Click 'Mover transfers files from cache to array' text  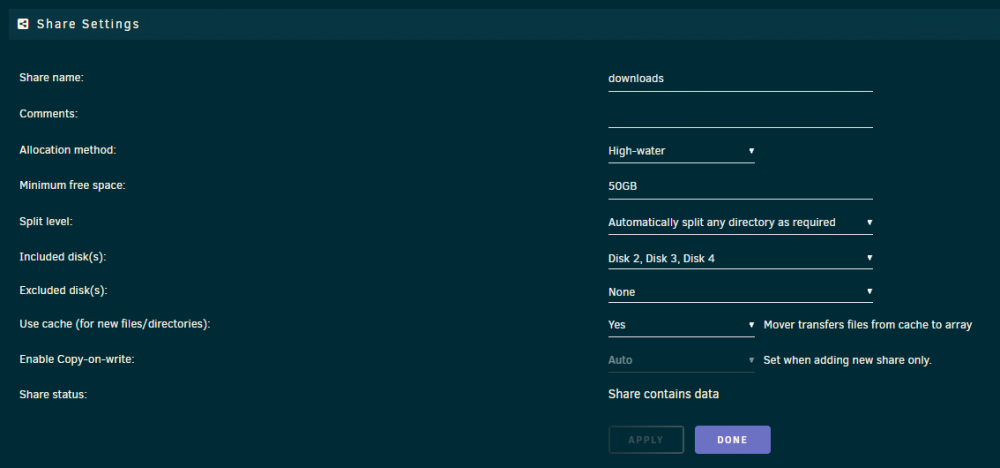[x=868, y=325]
